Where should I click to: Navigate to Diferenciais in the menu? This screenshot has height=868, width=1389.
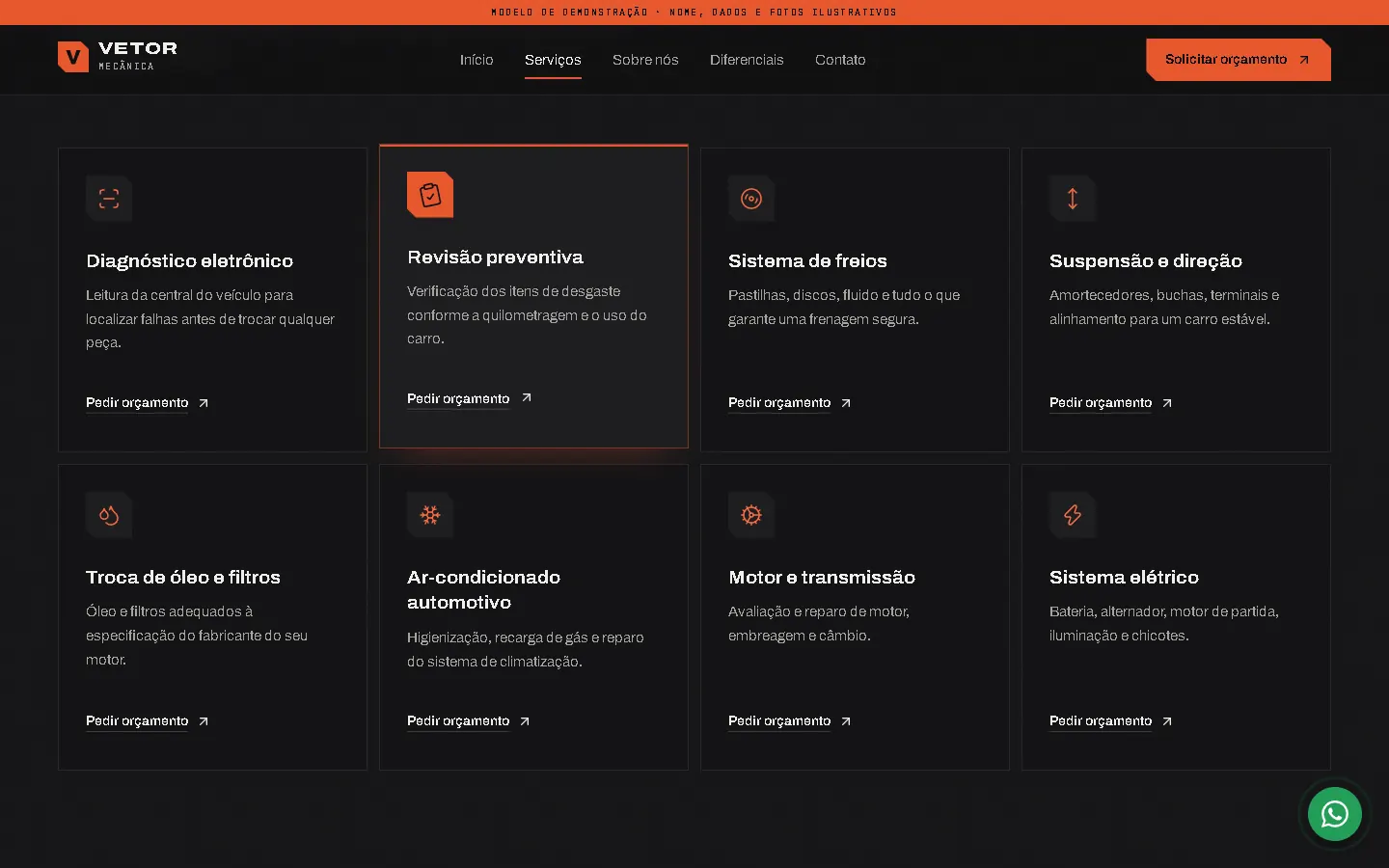pyautogui.click(x=747, y=60)
